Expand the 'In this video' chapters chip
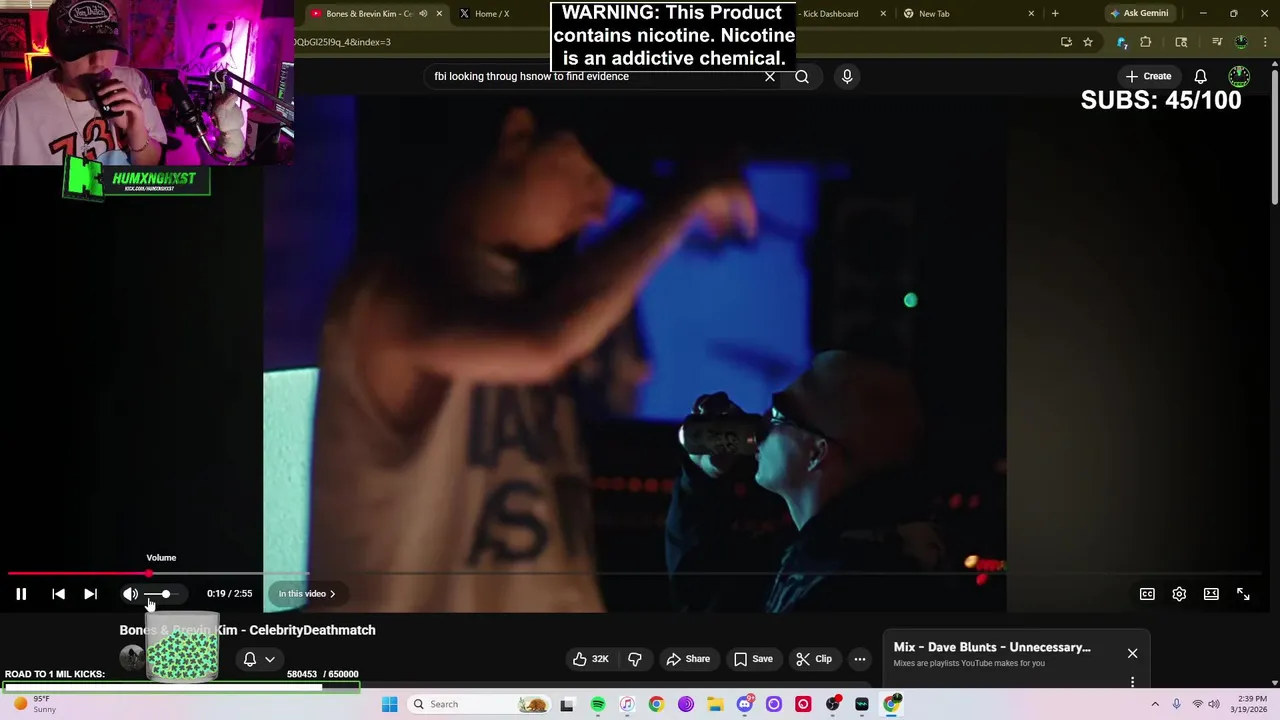The height and width of the screenshot is (720, 1280). click(x=307, y=594)
